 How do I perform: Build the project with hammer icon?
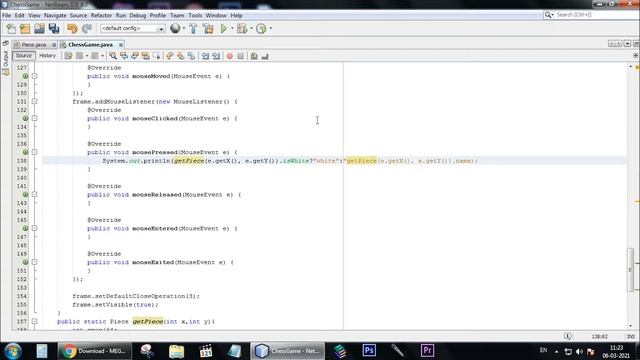coord(193,29)
